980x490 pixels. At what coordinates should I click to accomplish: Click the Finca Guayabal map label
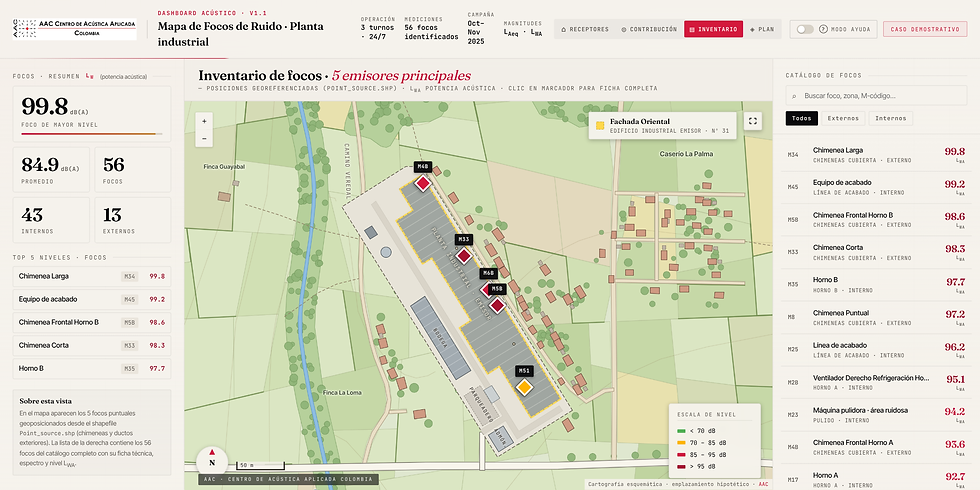224,167
